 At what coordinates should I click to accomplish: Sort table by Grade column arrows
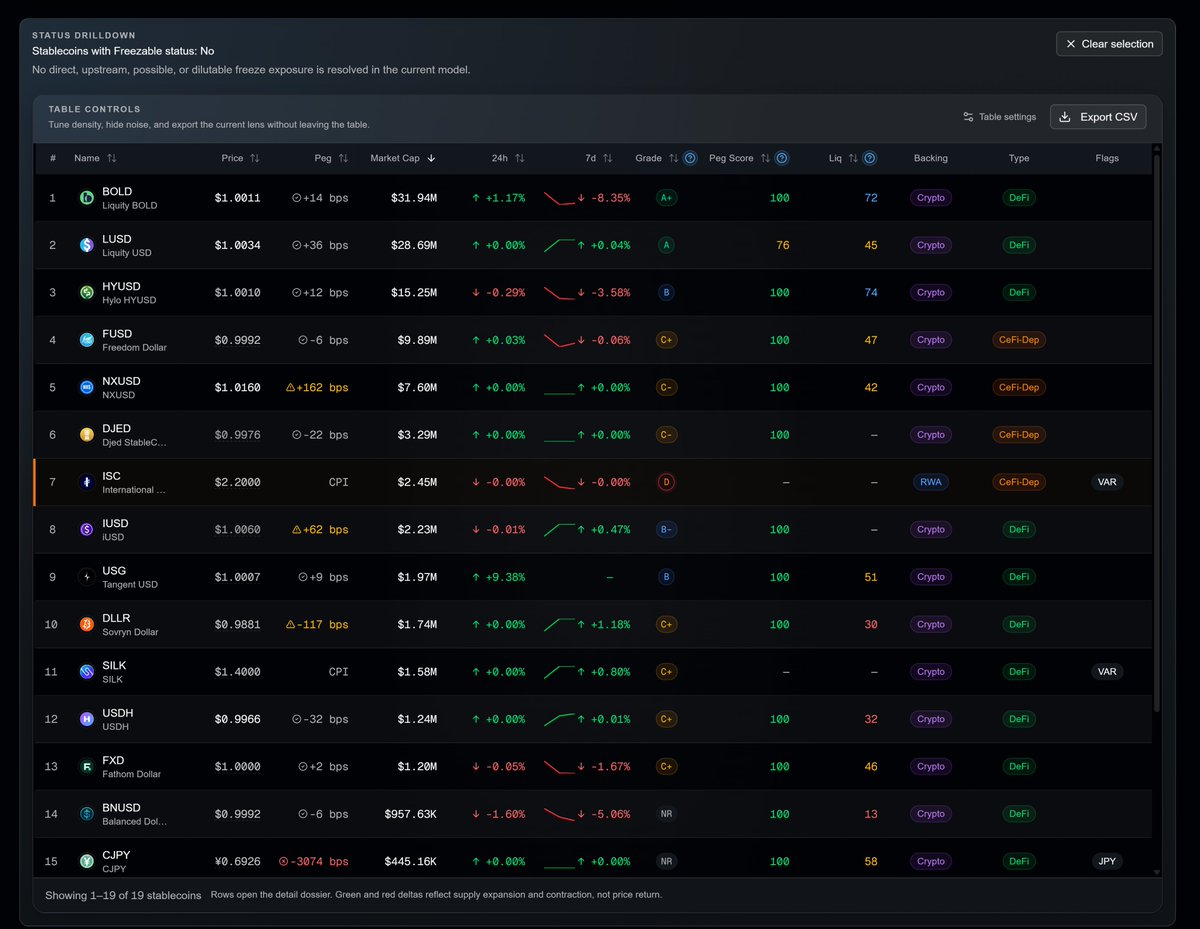pos(673,158)
